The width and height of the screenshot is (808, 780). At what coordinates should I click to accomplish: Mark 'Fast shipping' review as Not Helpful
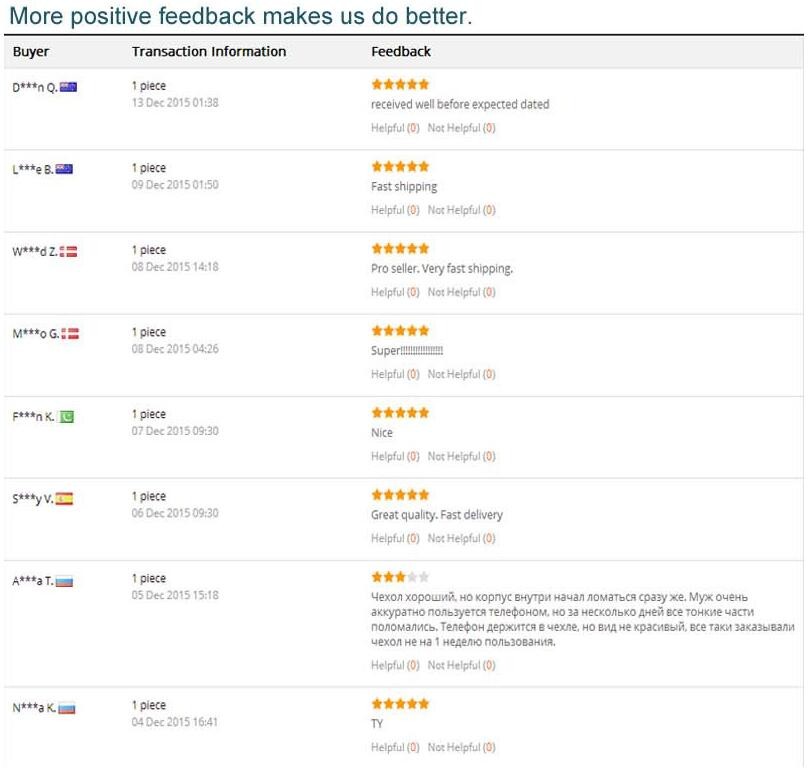pyautogui.click(x=455, y=210)
